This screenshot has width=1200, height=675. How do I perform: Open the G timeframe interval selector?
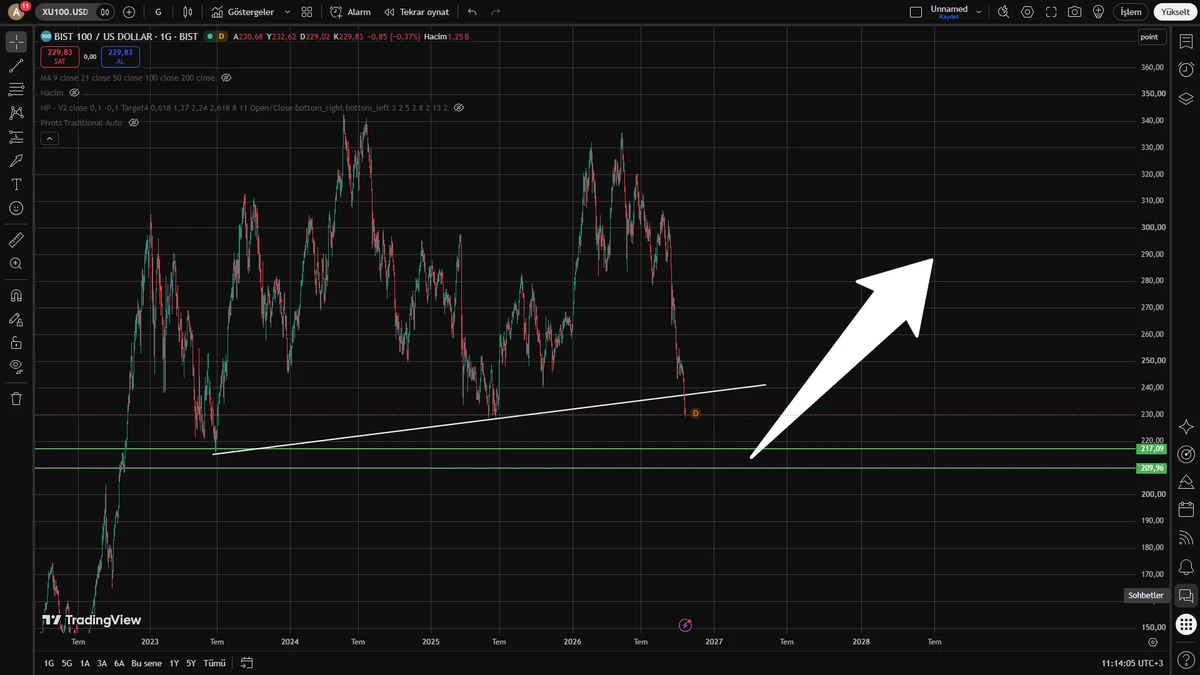tap(158, 12)
